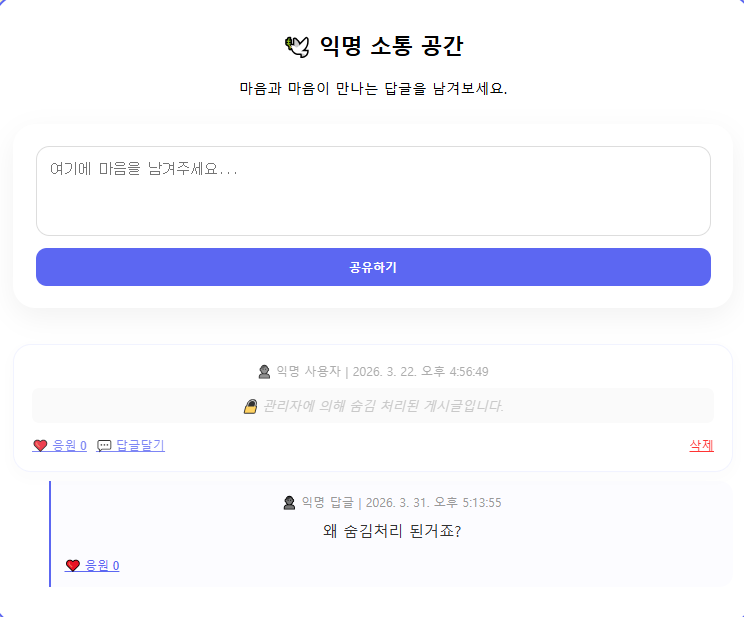Click the subtitle about leaving 답글

[x=373, y=89]
